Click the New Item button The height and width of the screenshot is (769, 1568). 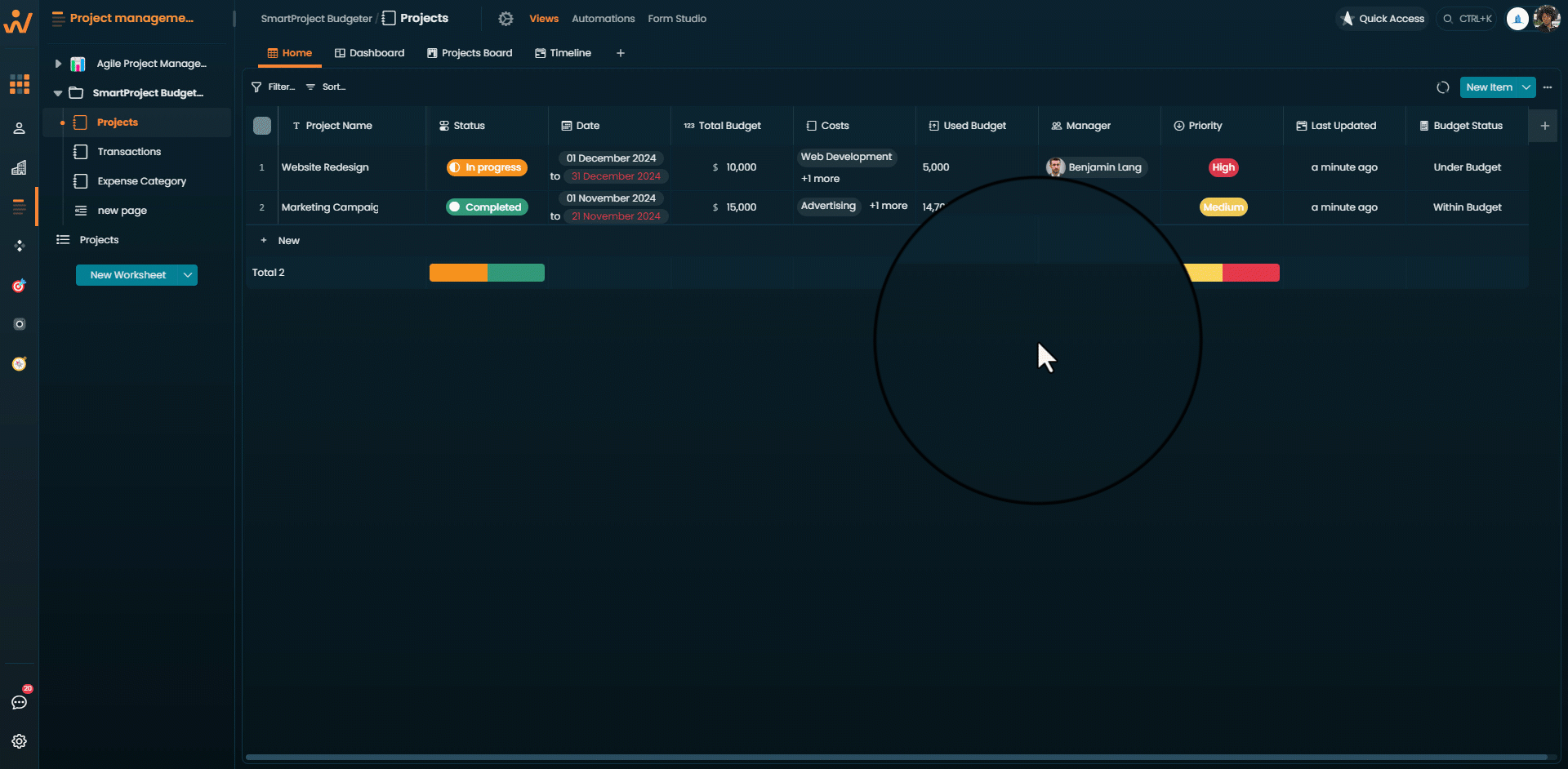(x=1489, y=87)
